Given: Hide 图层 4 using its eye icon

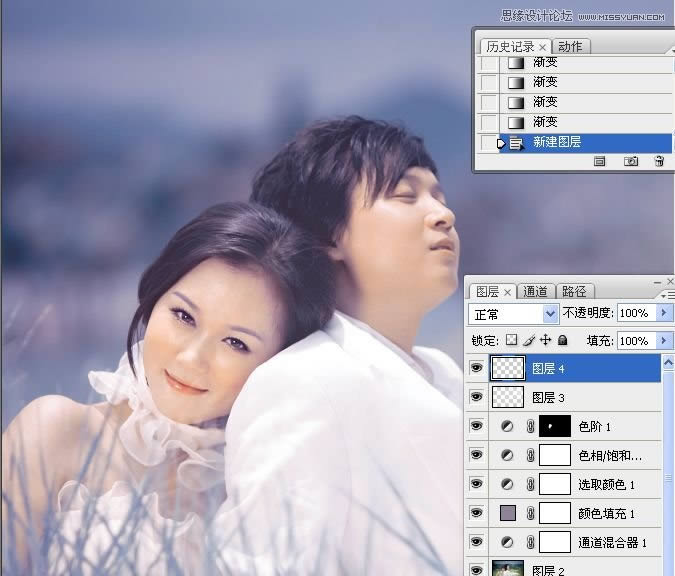Looking at the screenshot, I should (x=476, y=369).
